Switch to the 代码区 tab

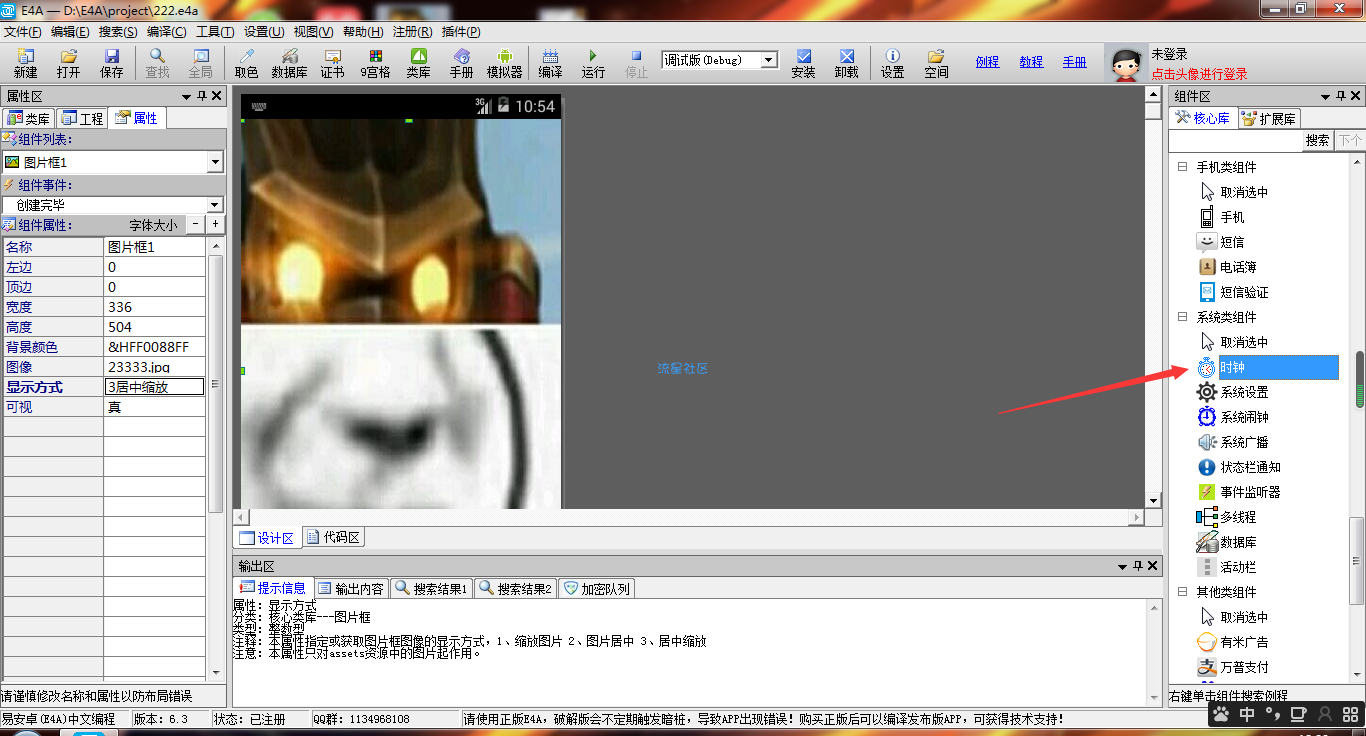pos(333,538)
